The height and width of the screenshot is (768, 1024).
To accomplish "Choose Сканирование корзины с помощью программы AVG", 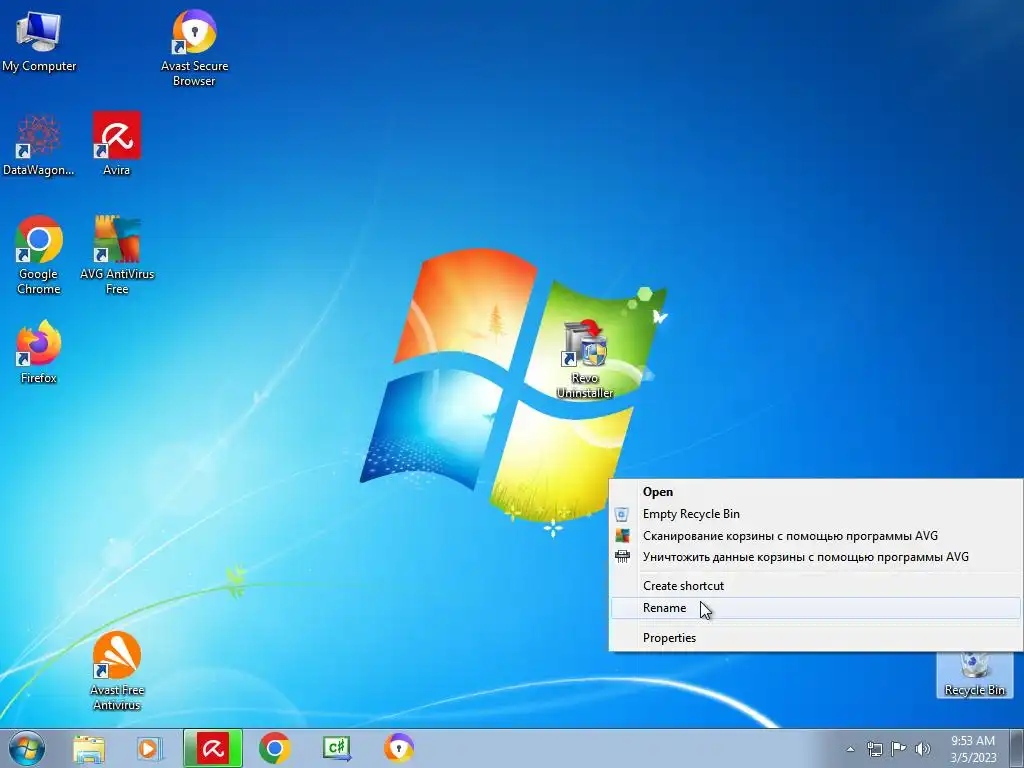I will [816, 536].
